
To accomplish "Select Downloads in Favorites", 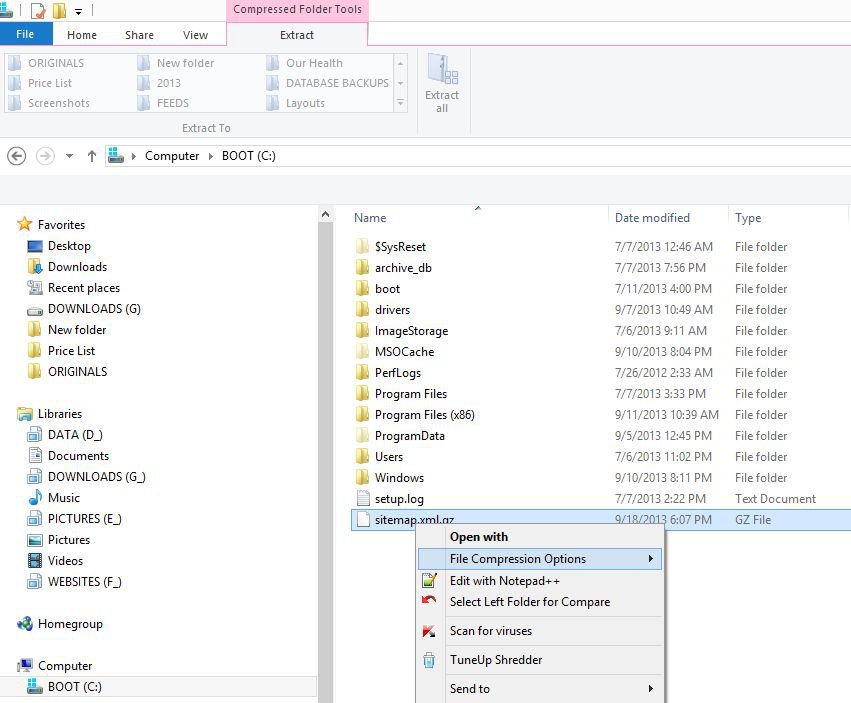I will click(x=77, y=267).
